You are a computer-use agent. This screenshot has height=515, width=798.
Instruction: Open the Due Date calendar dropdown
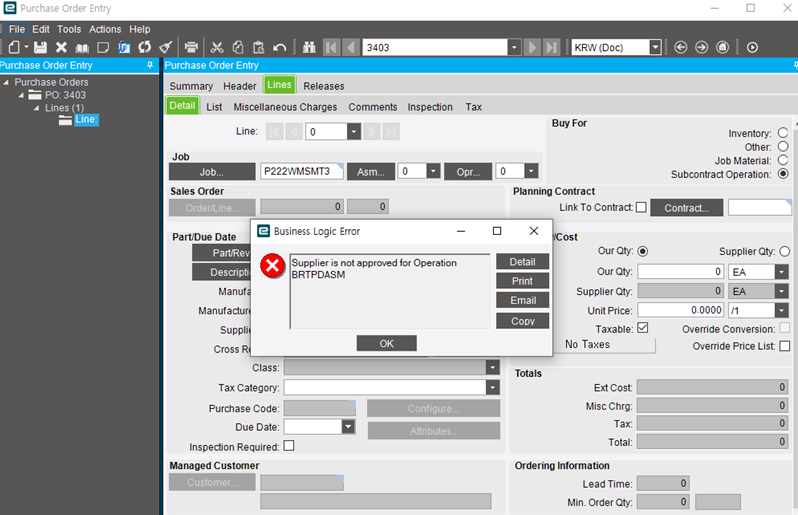348,426
